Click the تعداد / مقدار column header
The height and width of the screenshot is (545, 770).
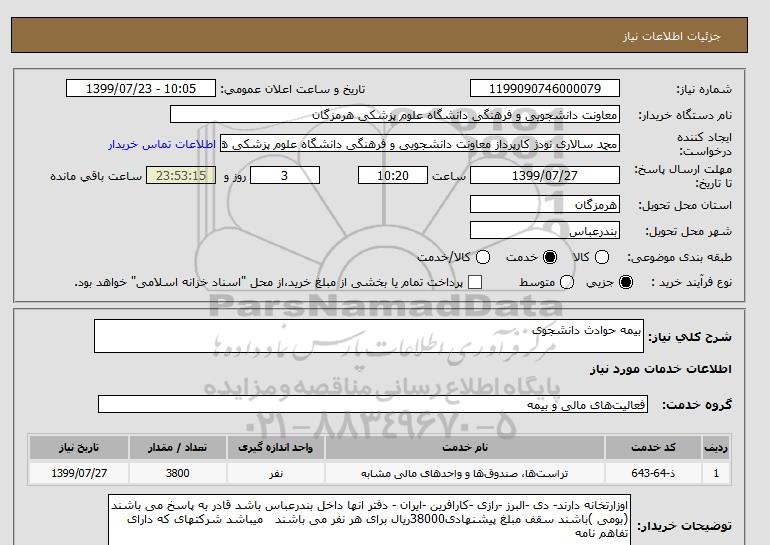click(x=177, y=448)
